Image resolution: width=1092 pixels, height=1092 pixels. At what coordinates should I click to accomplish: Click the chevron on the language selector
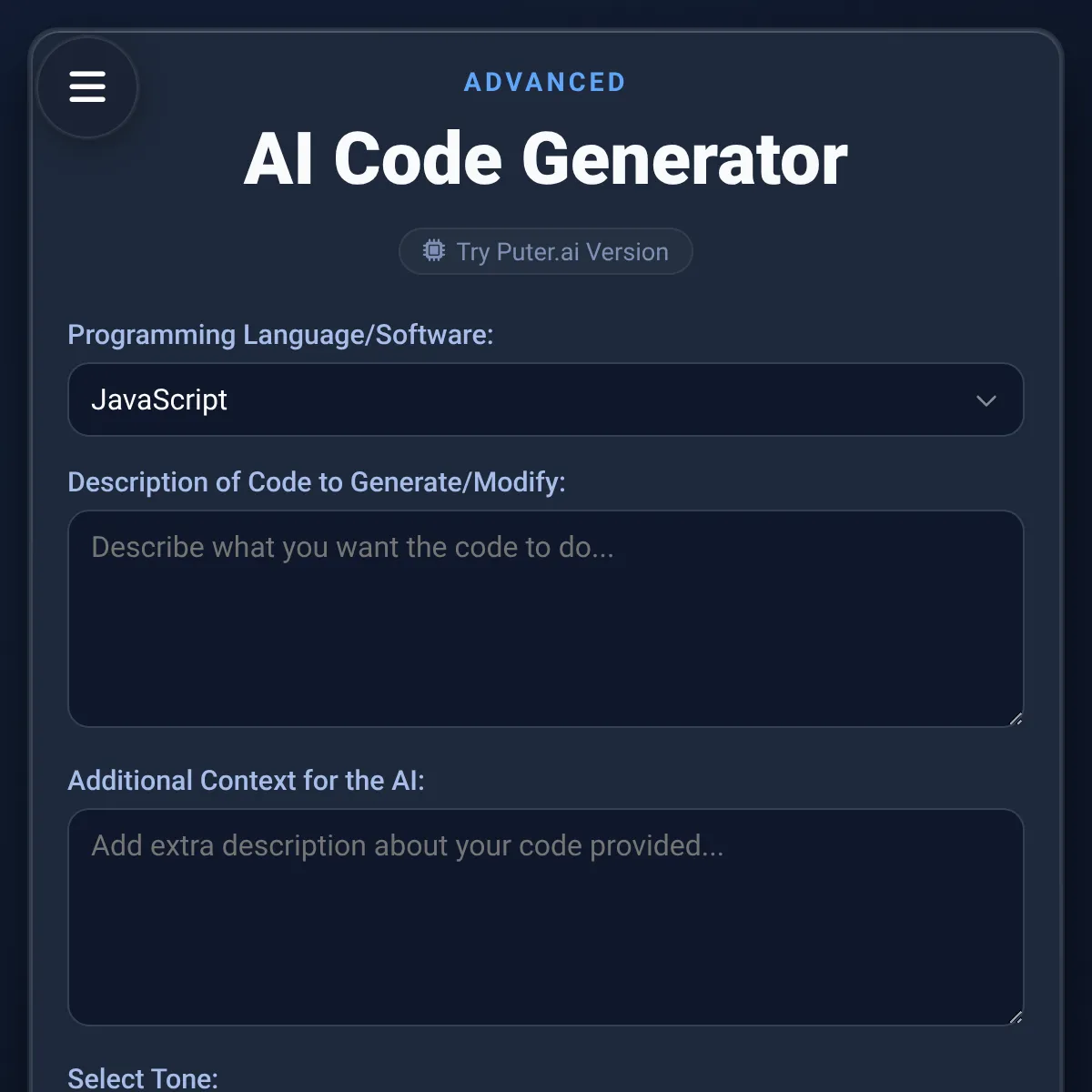click(985, 400)
